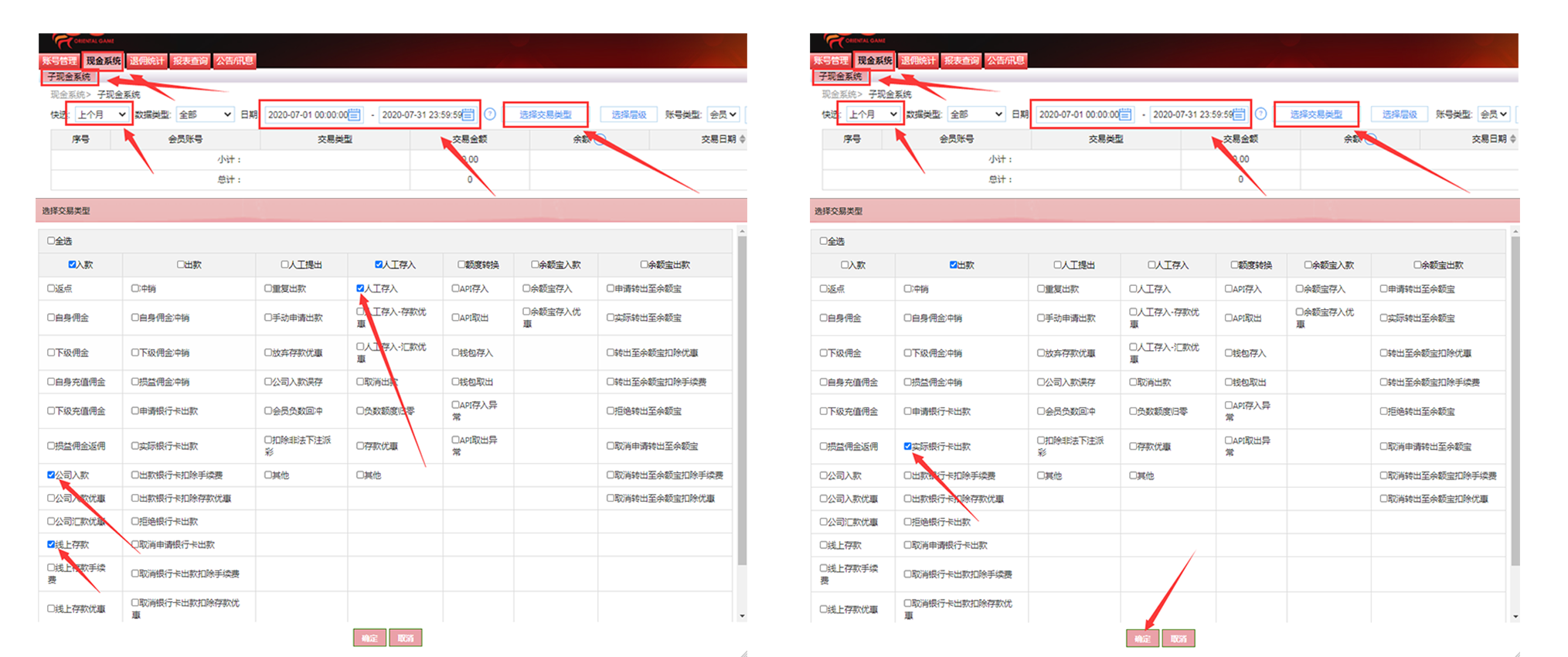Open the end date calendar icon in right panel
The width and height of the screenshot is (1568, 657).
1239,114
